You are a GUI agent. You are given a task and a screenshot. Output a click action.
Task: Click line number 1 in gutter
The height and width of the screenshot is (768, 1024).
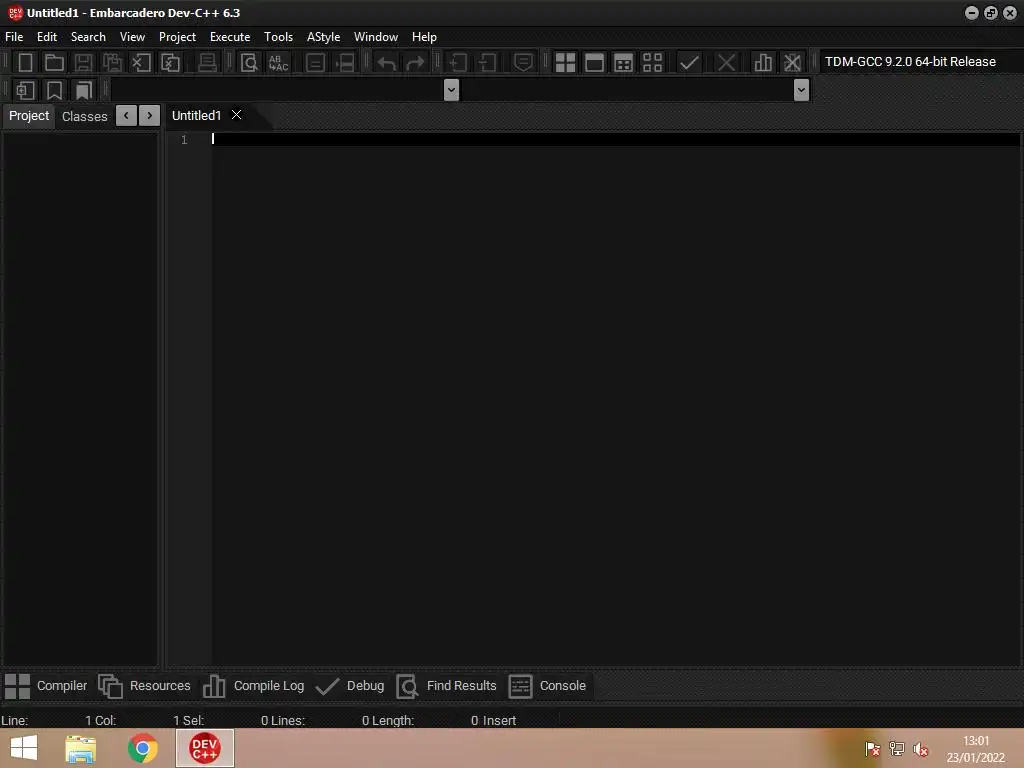pyautogui.click(x=184, y=140)
